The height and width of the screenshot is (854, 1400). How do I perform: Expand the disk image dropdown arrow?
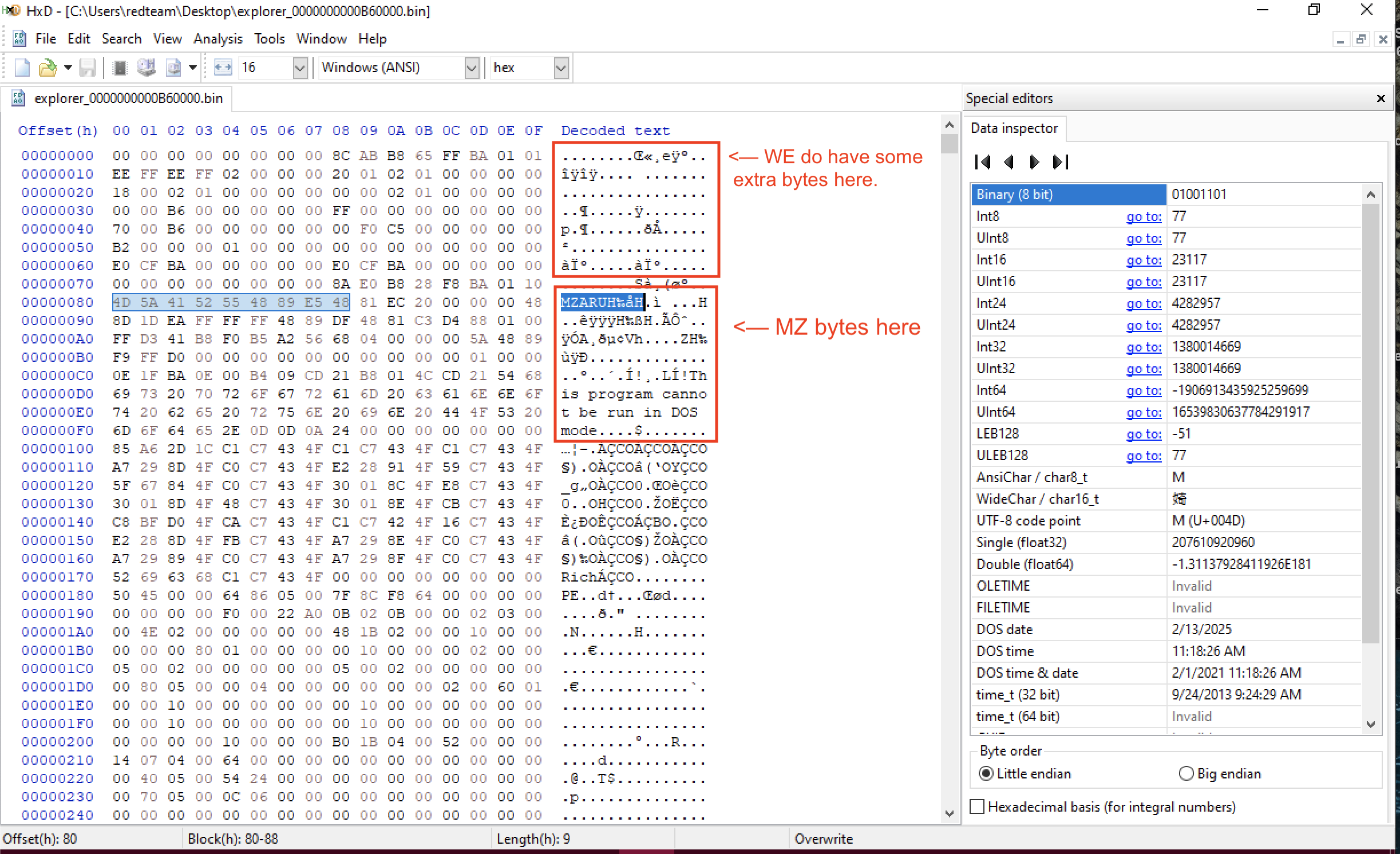193,68
